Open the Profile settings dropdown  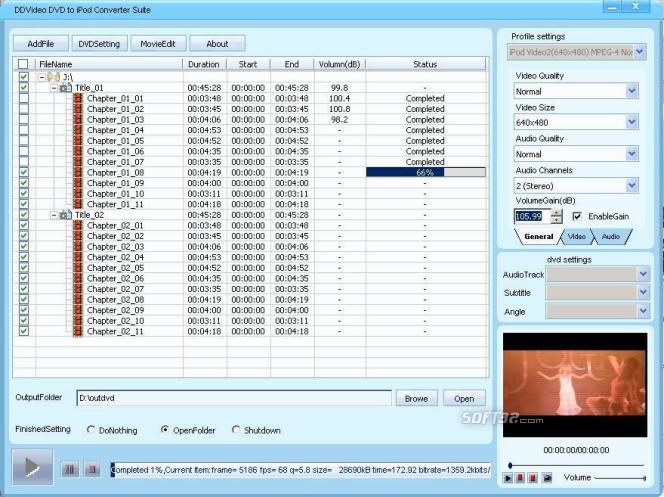tap(639, 52)
